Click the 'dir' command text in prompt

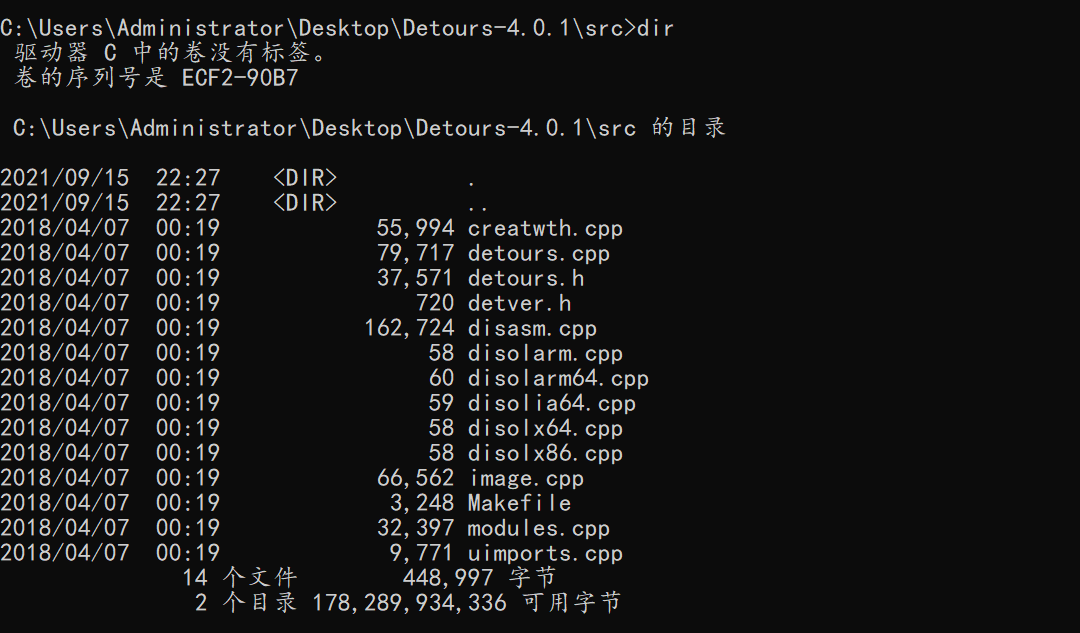click(655, 28)
